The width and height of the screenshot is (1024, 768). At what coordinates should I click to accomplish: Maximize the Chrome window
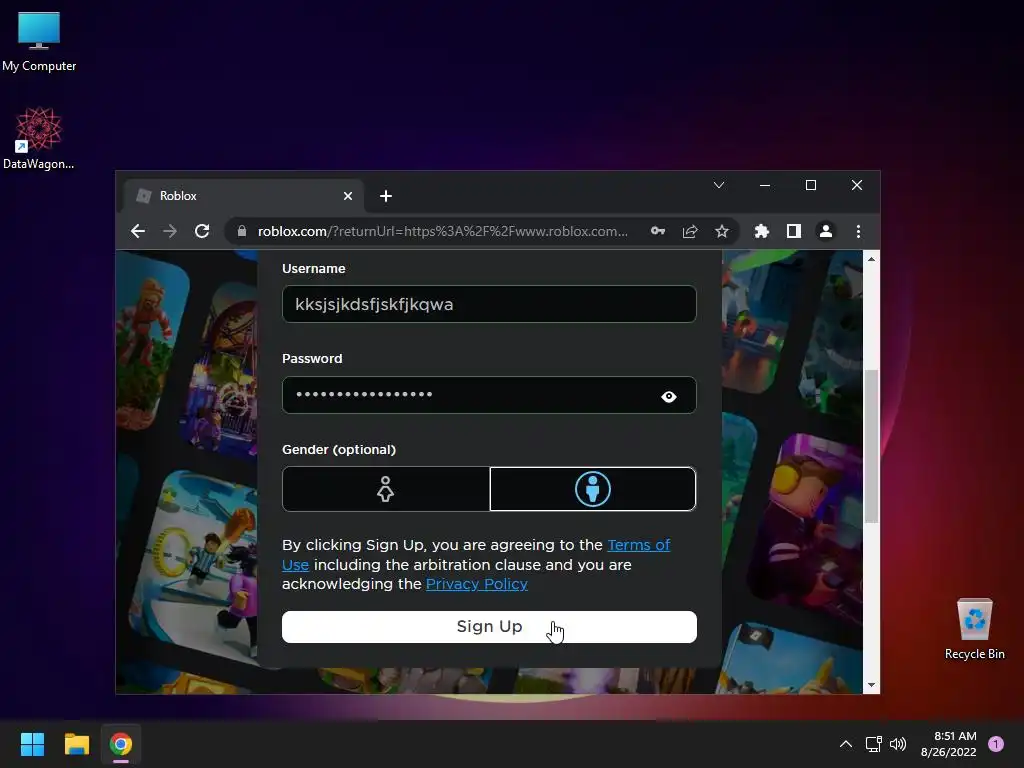[x=810, y=185]
